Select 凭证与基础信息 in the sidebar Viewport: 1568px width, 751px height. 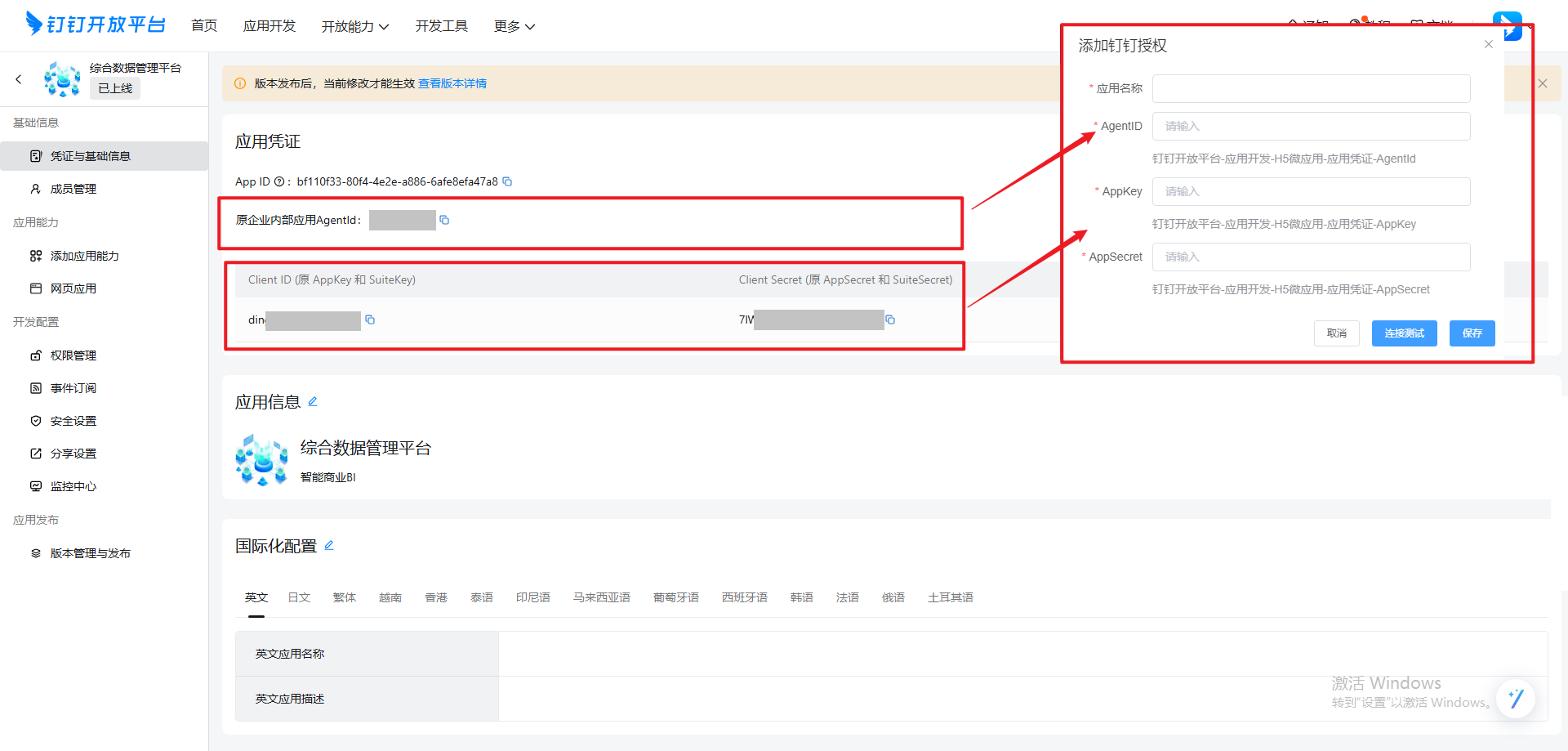tap(105, 156)
